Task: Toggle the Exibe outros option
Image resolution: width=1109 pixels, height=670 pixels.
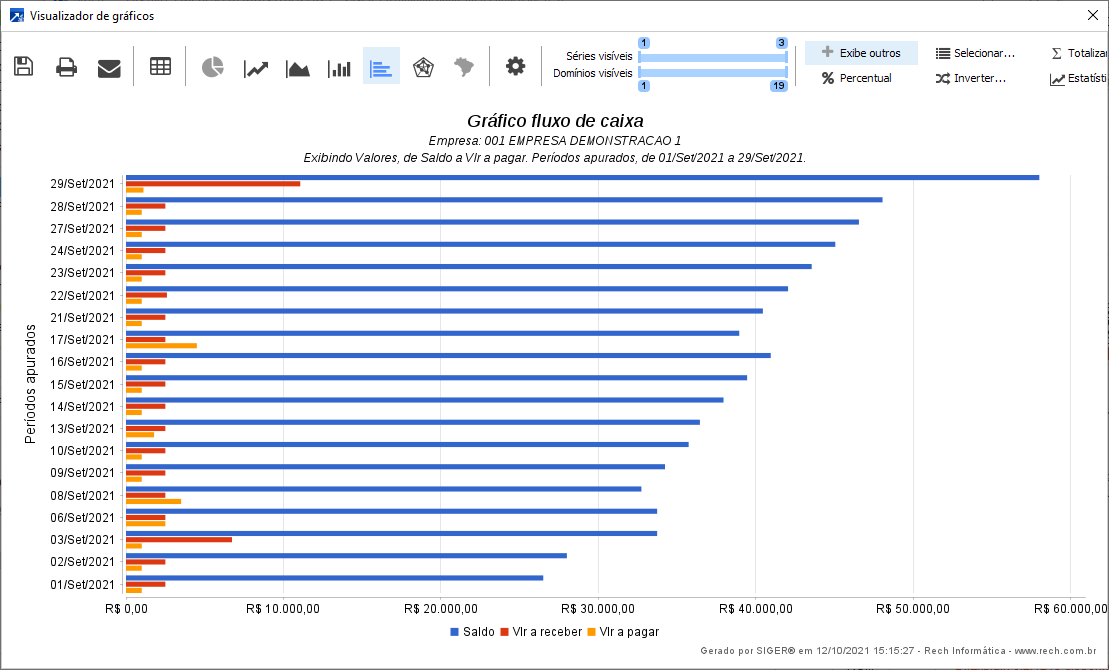Action: (x=861, y=53)
